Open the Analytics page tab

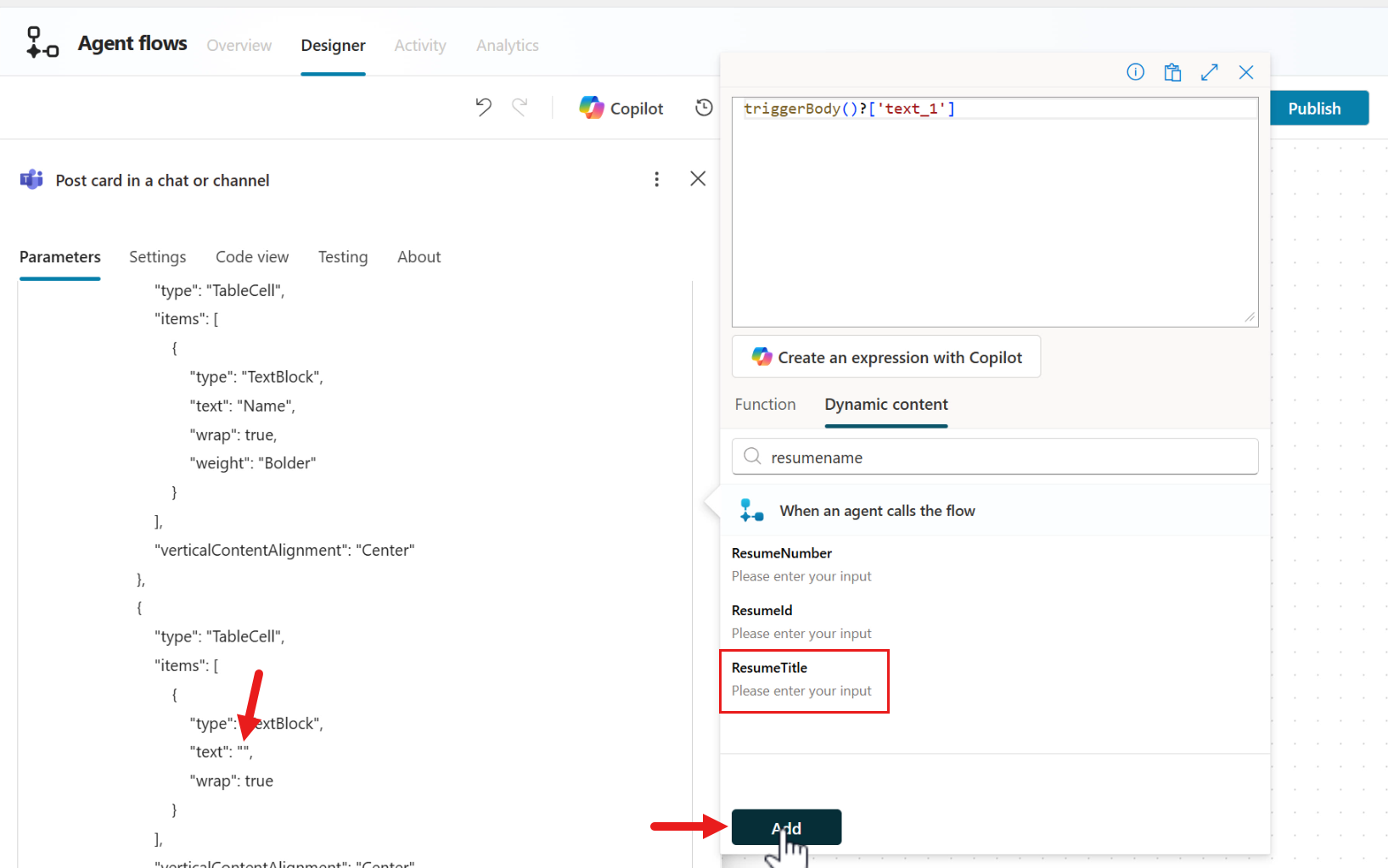click(x=507, y=46)
